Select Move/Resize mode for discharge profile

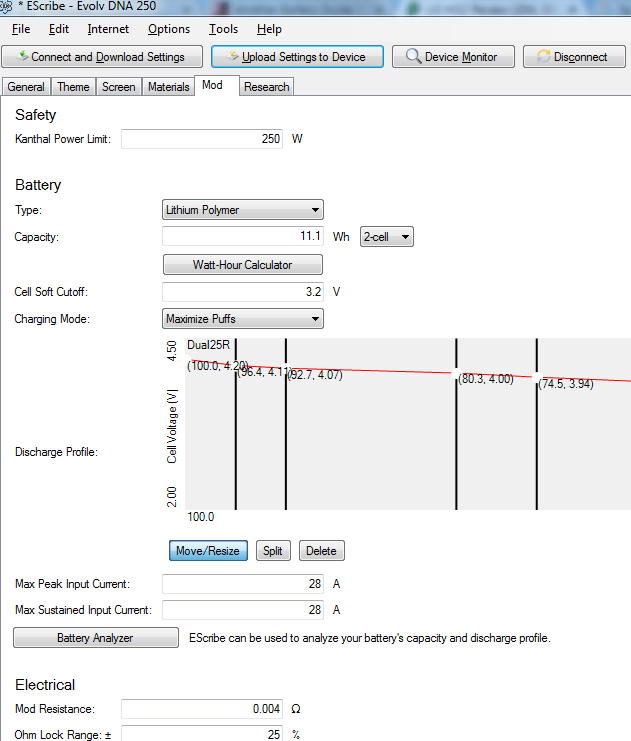point(209,551)
